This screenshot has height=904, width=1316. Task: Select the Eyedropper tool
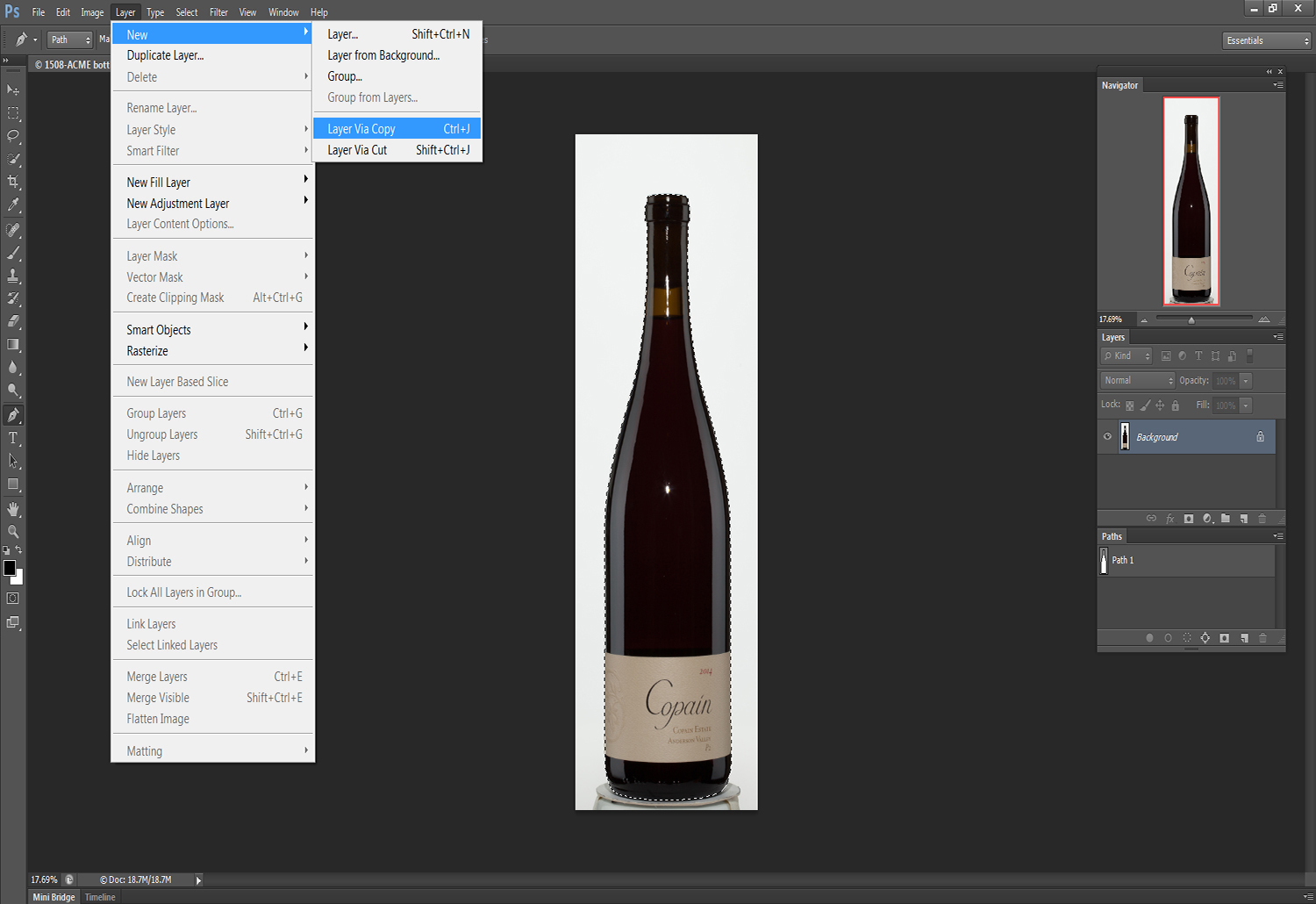click(x=13, y=204)
